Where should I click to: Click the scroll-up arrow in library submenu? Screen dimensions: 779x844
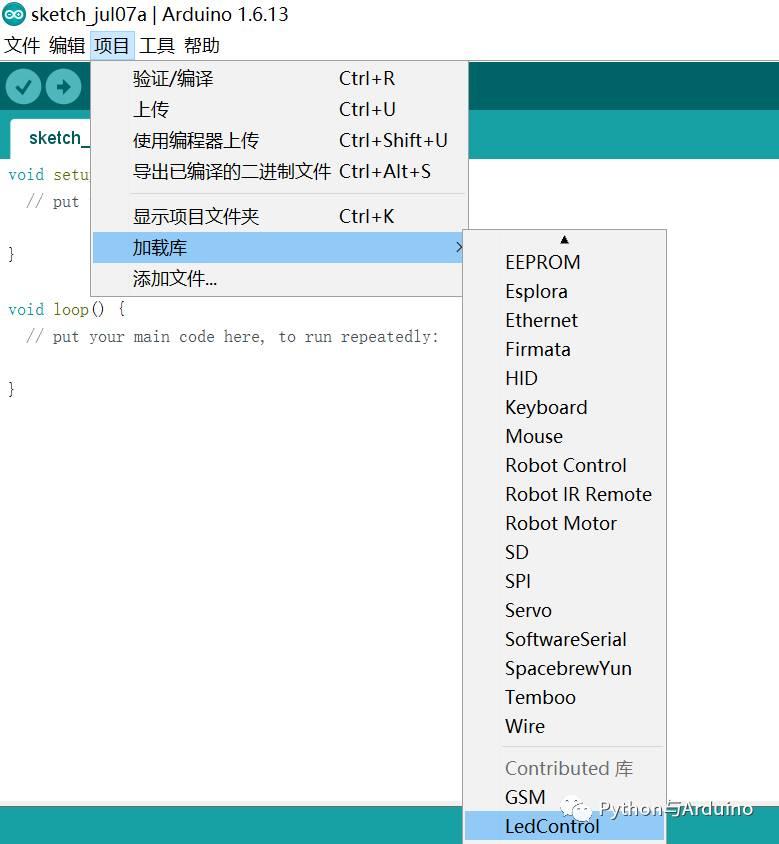point(564,240)
